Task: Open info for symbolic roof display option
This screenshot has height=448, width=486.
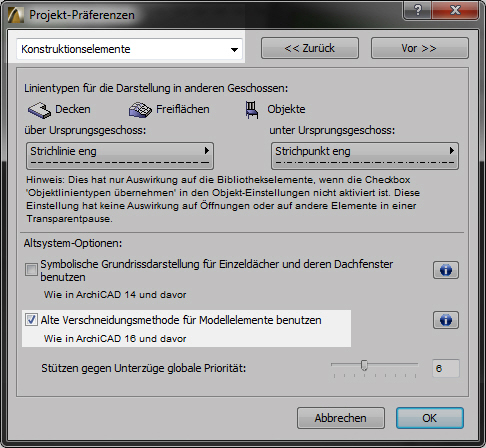Action: (x=446, y=270)
